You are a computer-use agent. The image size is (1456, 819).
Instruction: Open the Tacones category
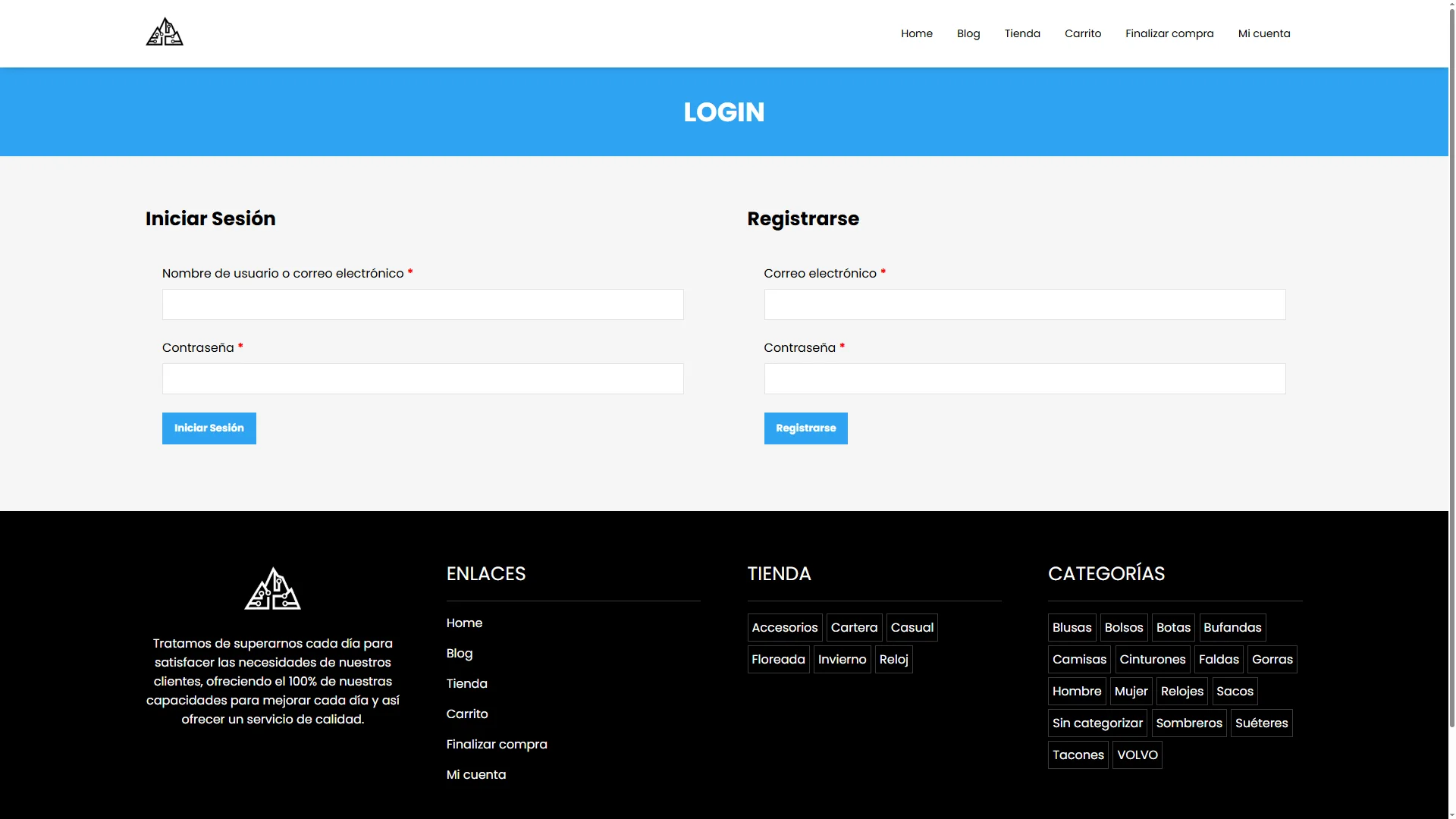[1078, 755]
